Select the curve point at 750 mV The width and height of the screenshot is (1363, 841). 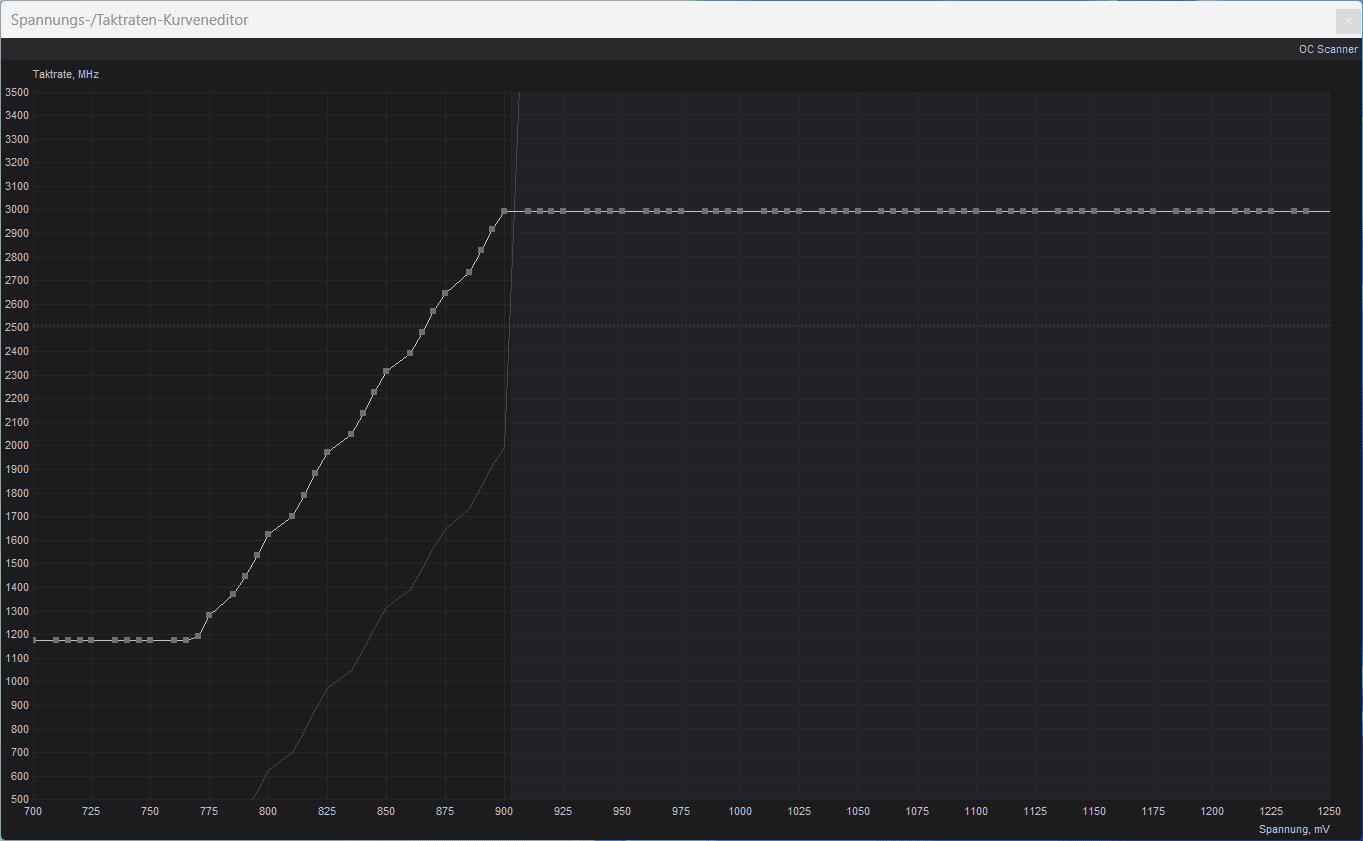[x=150, y=640]
